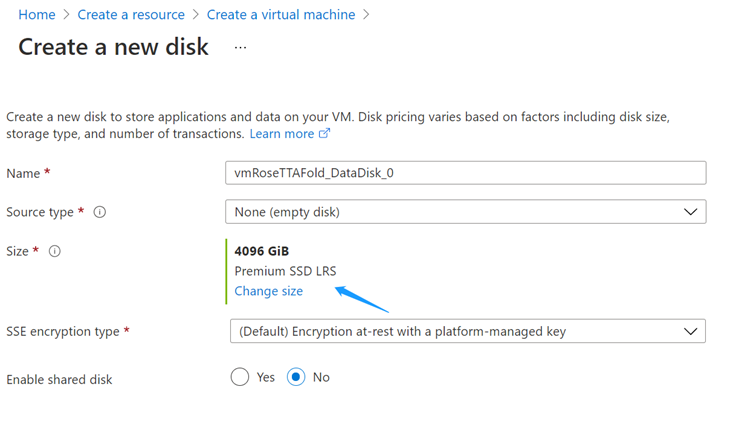The width and height of the screenshot is (733, 431).
Task: Click the Size info icon
Action: (55, 251)
